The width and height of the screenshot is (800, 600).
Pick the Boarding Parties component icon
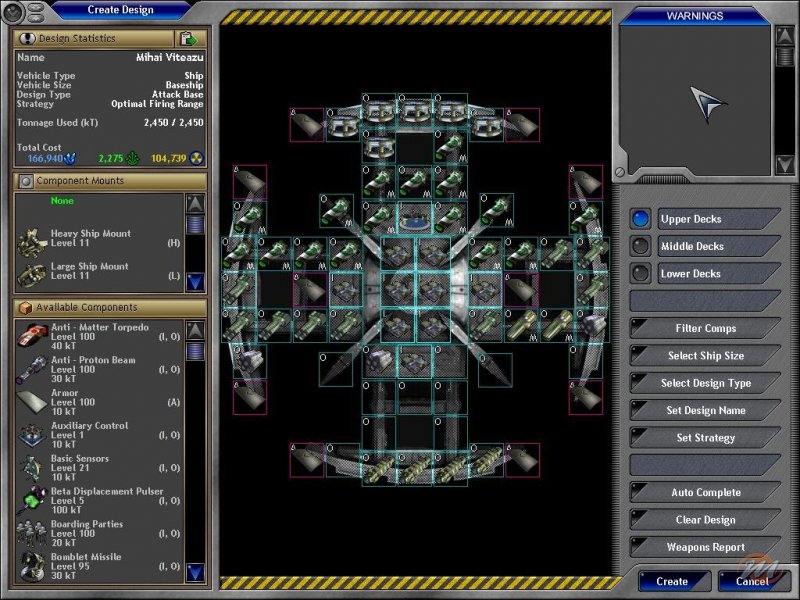tap(35, 534)
